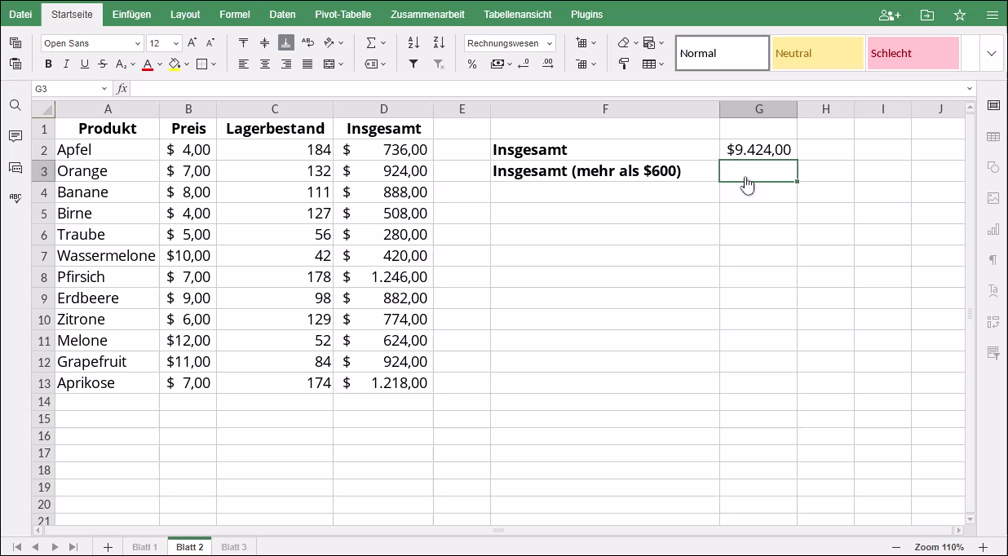
Task: Apply percent style to the cell
Action: pos(472,64)
